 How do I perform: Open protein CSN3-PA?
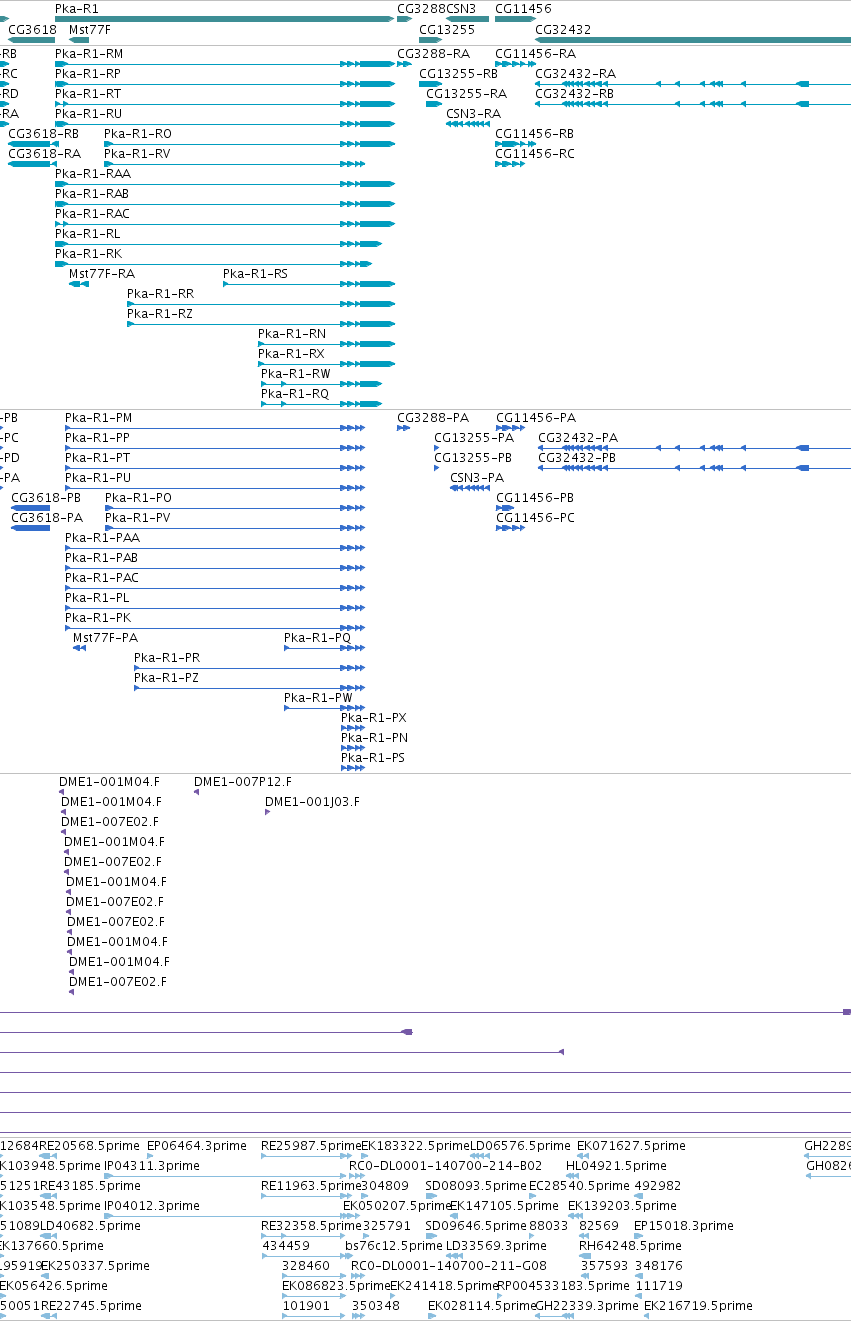tap(477, 478)
